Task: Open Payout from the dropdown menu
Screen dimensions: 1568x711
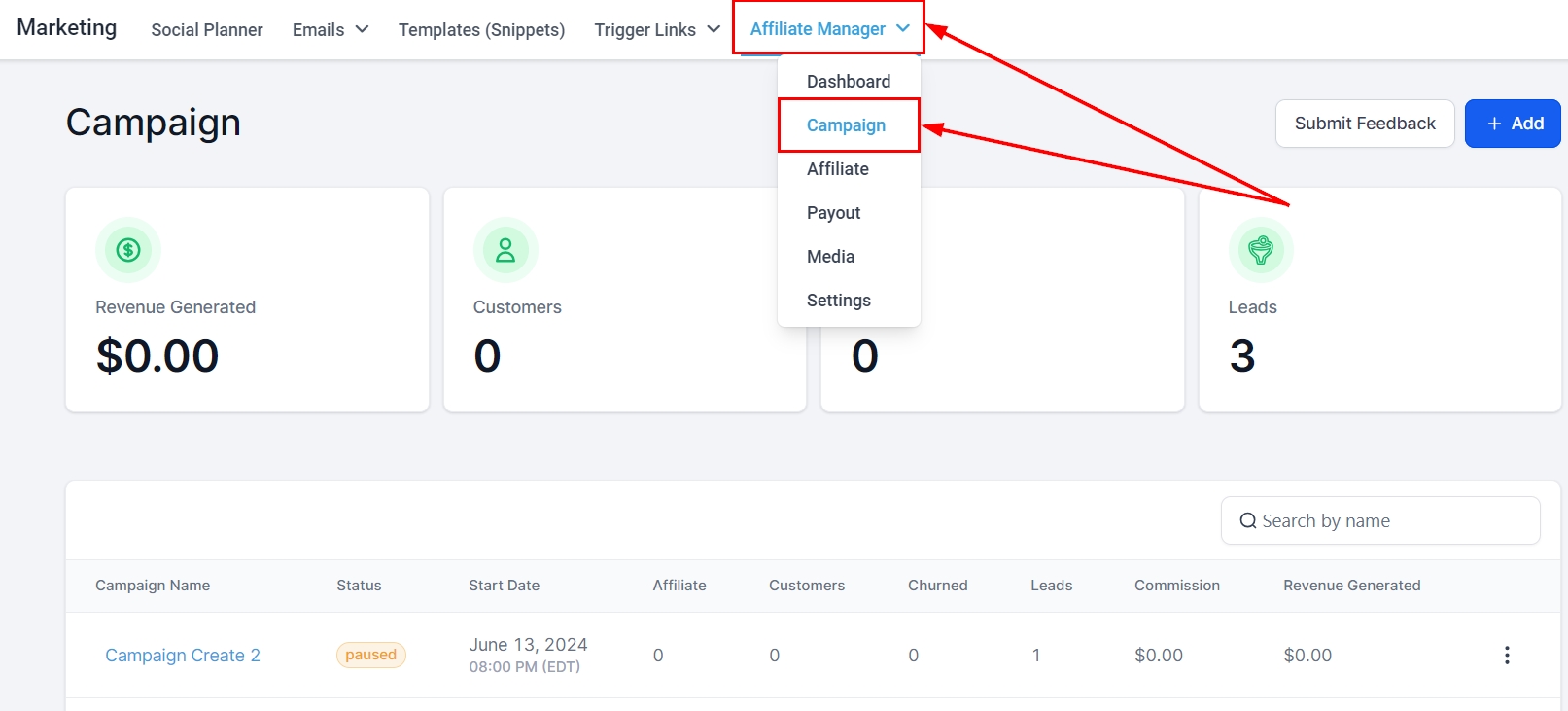Action: [833, 213]
